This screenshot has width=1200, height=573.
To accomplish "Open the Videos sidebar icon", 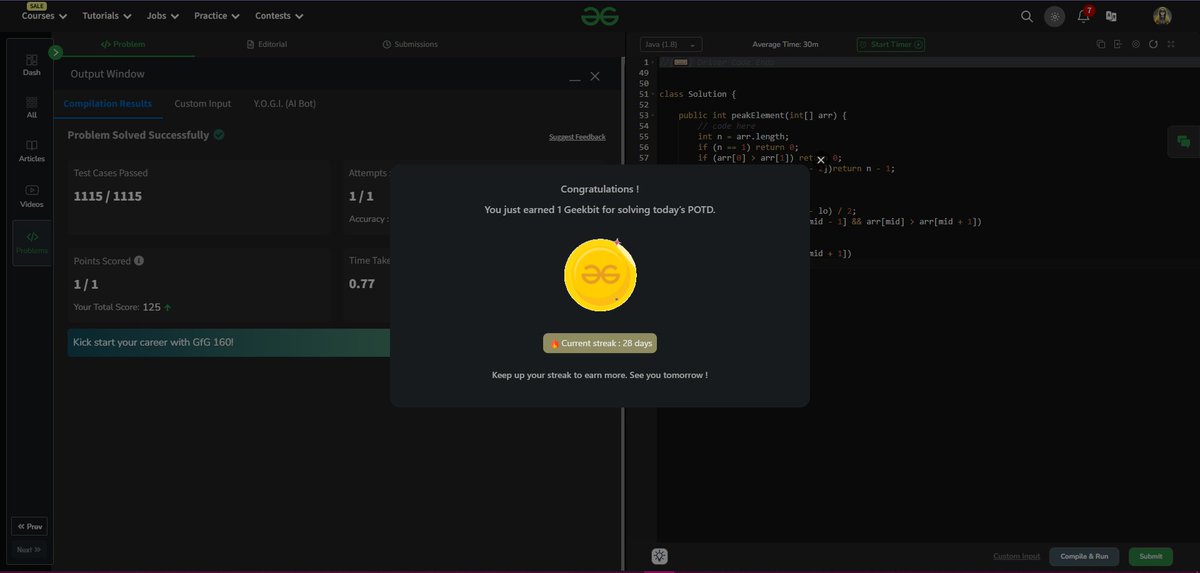I will (32, 196).
